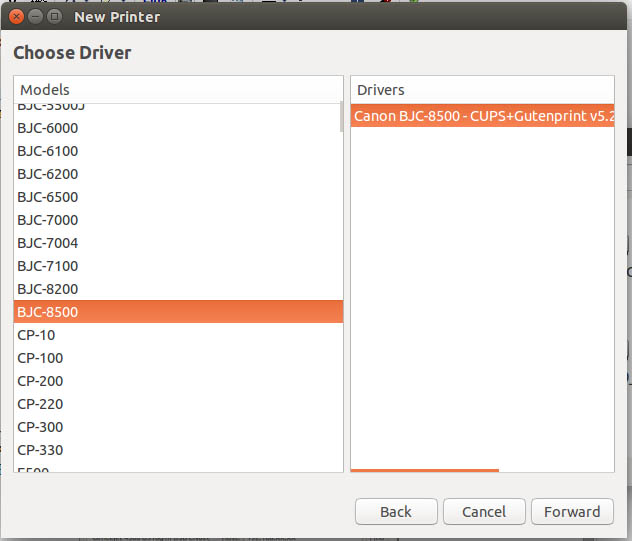Click the Cancel button
Screen dimensions: 632x541
pyautogui.click(x=484, y=512)
